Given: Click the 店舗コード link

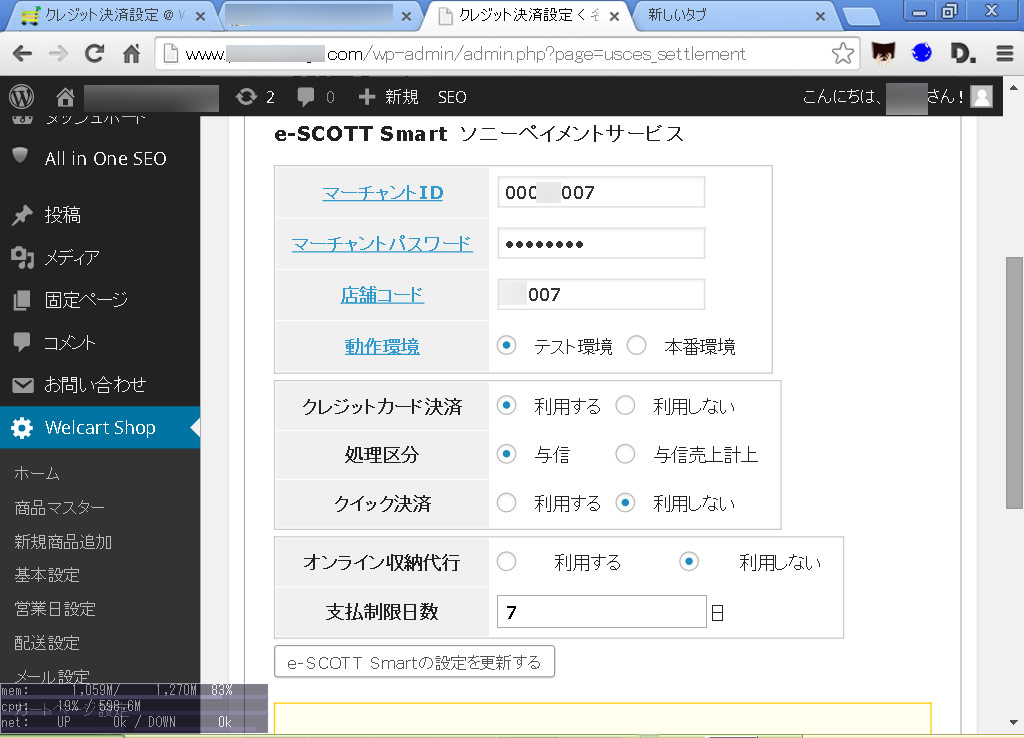Looking at the screenshot, I should [x=382, y=295].
